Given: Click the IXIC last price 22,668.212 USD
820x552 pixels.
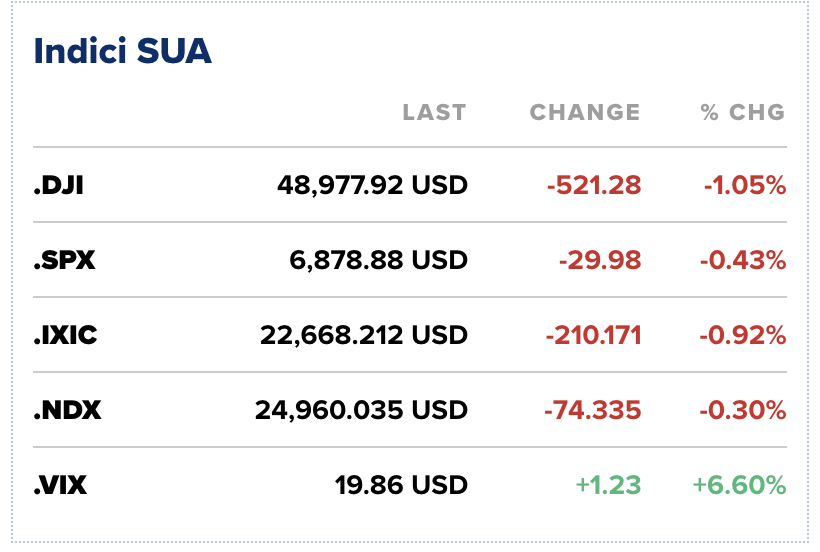Looking at the screenshot, I should pos(362,335).
